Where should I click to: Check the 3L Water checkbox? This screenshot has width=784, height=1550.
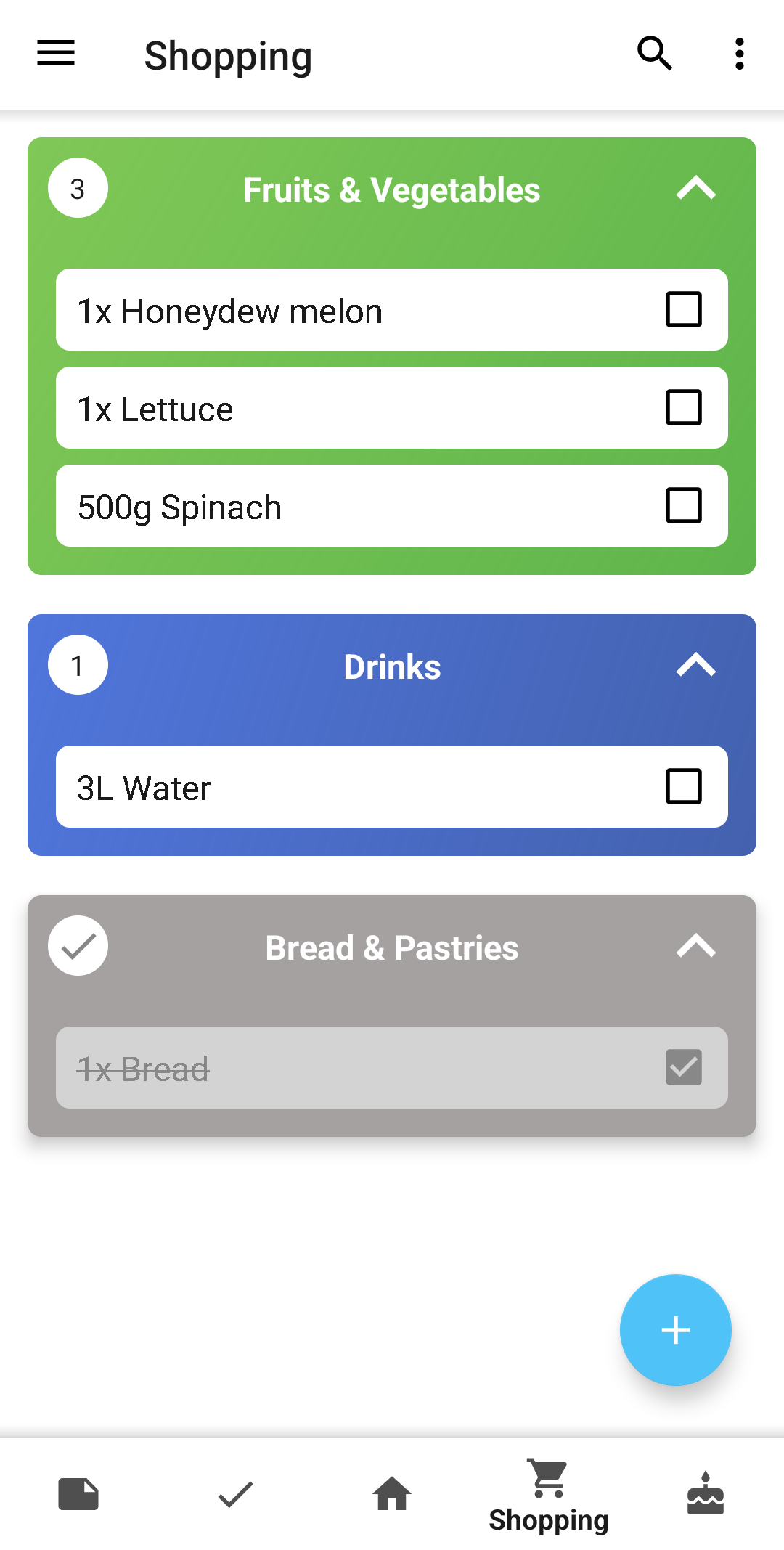pos(683,787)
